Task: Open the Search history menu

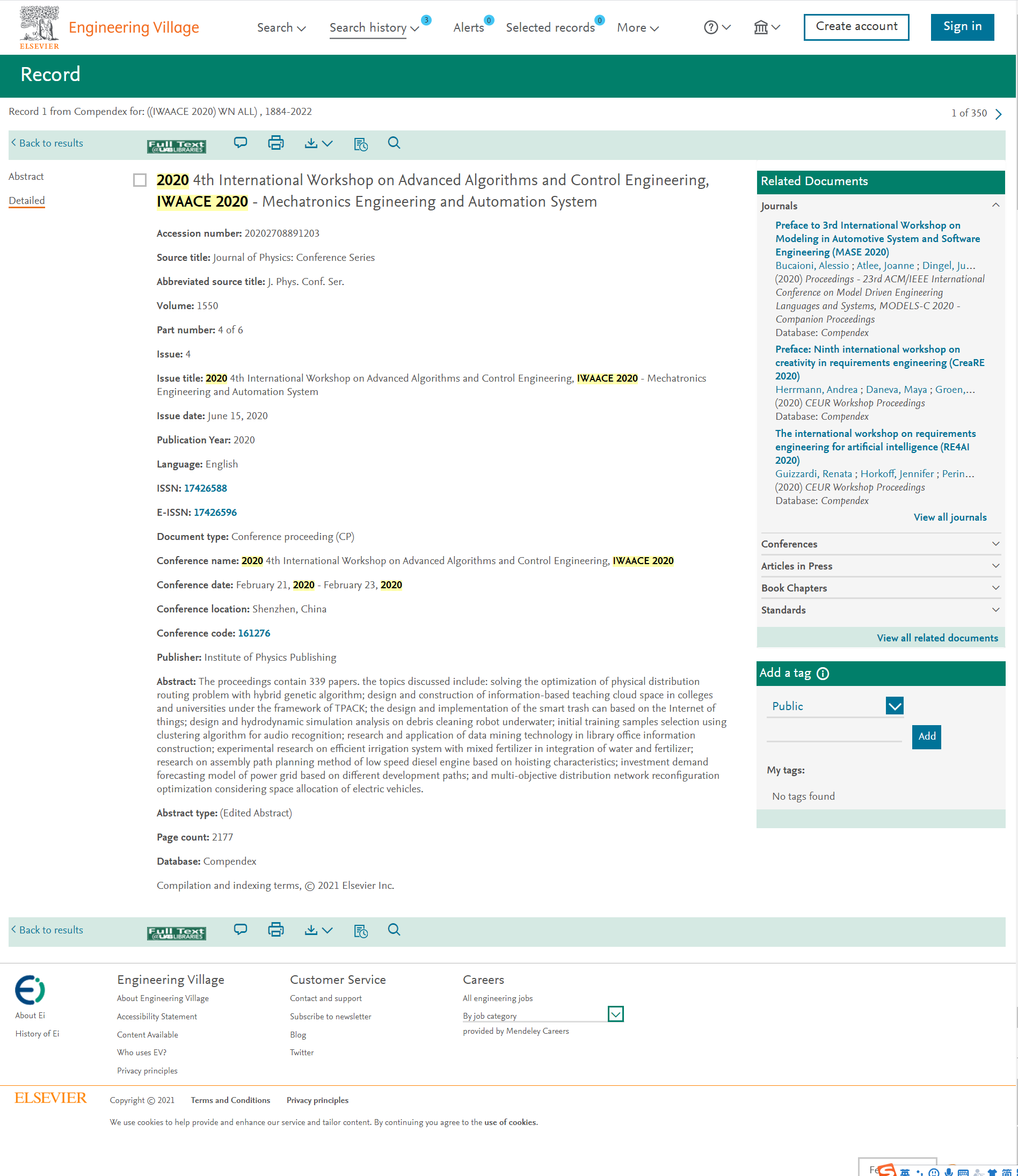Action: [x=374, y=27]
